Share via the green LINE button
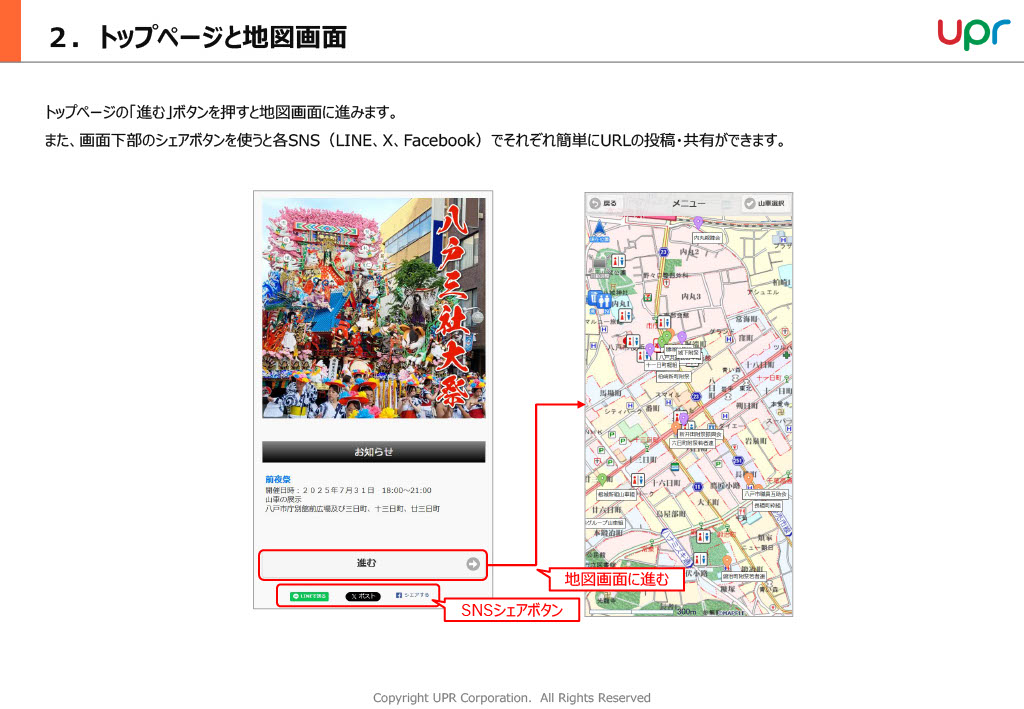The image size is (1024, 709). pos(309,596)
